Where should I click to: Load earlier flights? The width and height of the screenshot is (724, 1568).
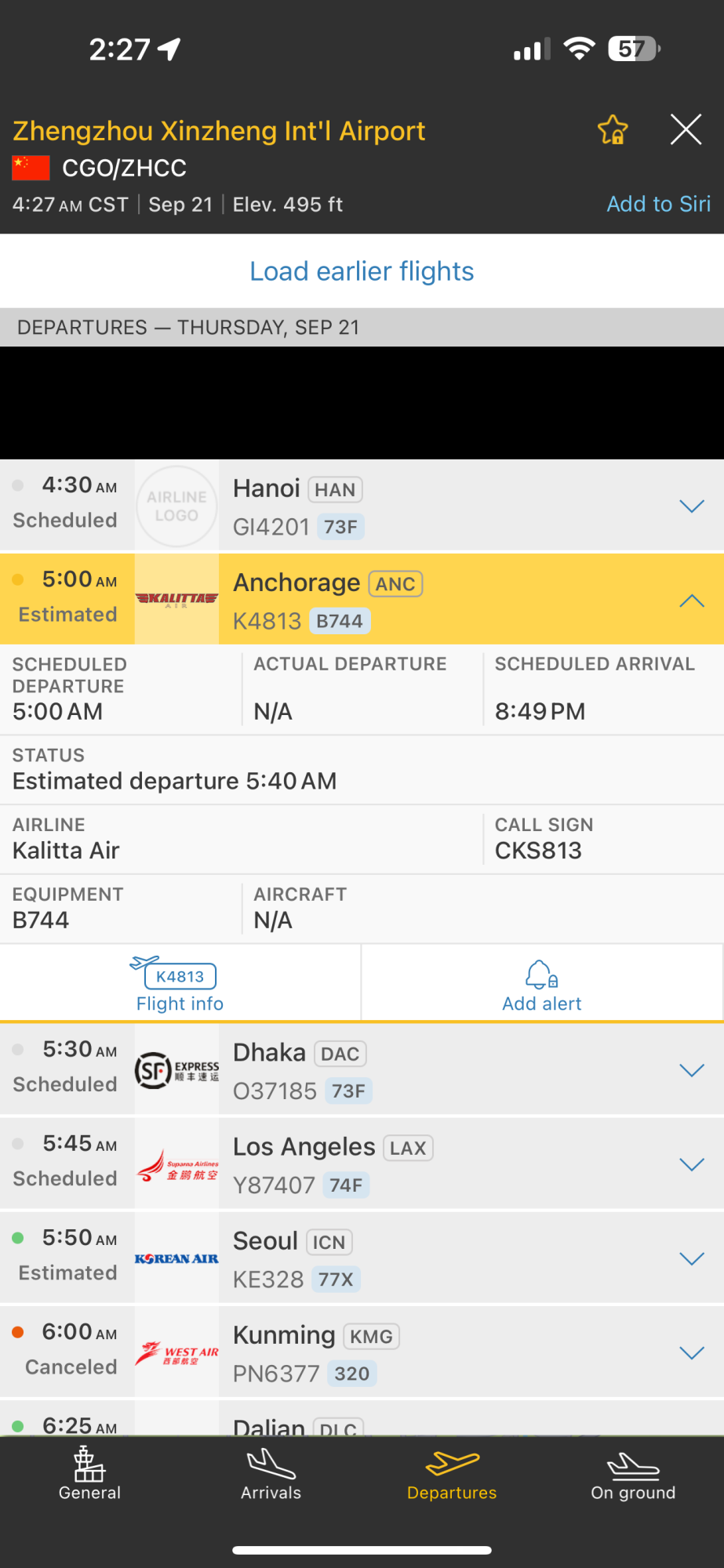[362, 271]
